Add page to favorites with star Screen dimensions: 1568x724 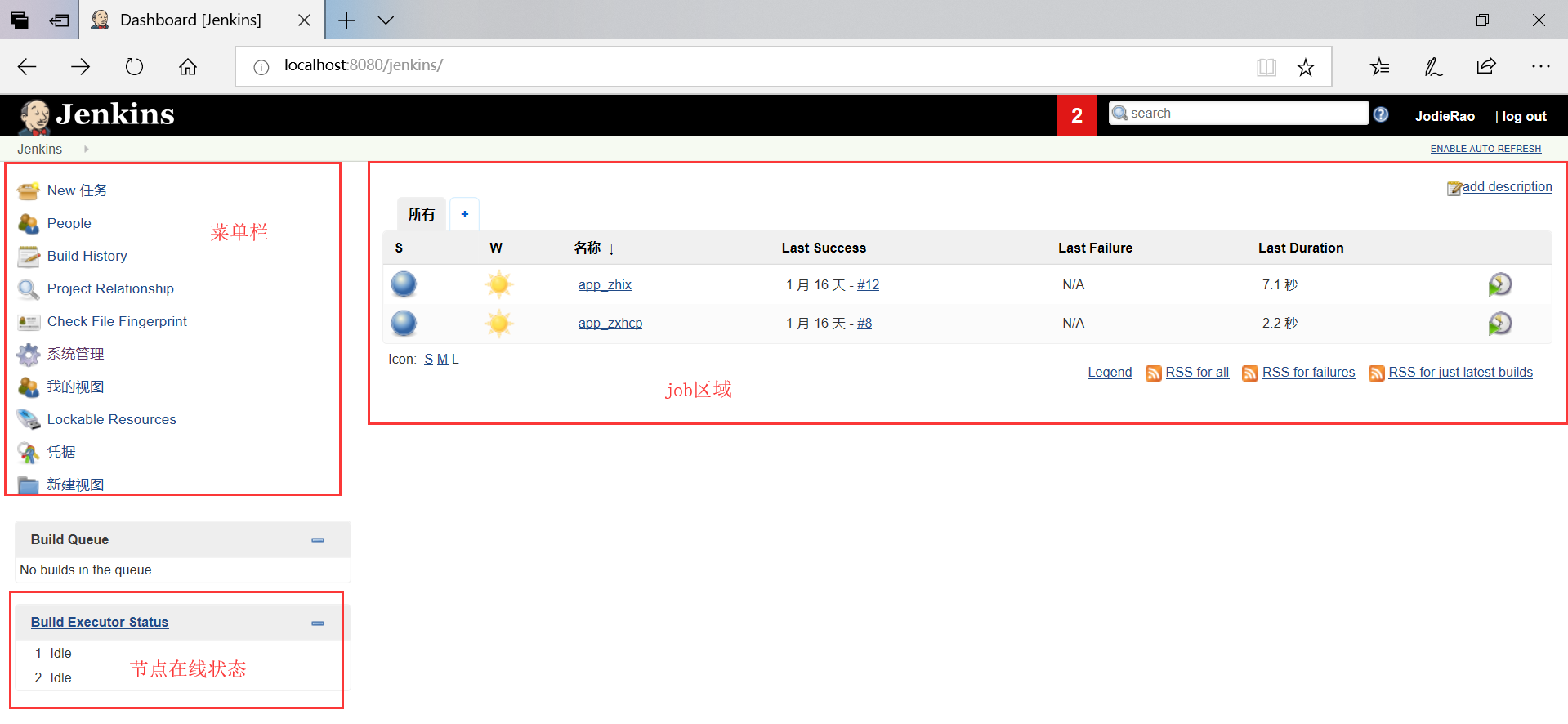1306,67
